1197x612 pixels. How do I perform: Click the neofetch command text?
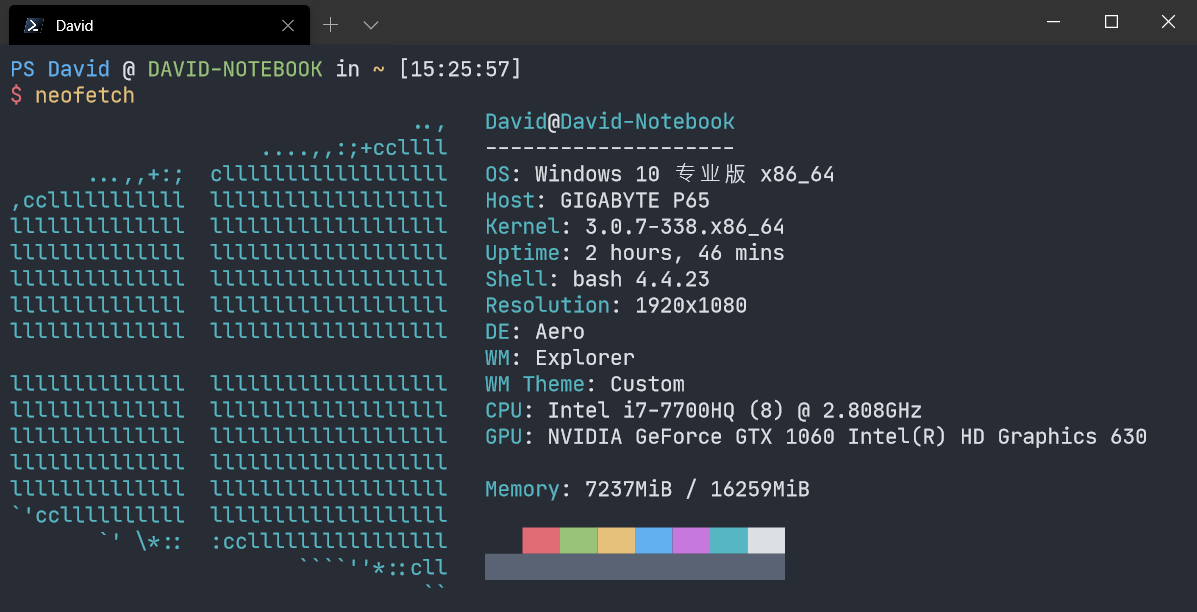(x=85, y=95)
